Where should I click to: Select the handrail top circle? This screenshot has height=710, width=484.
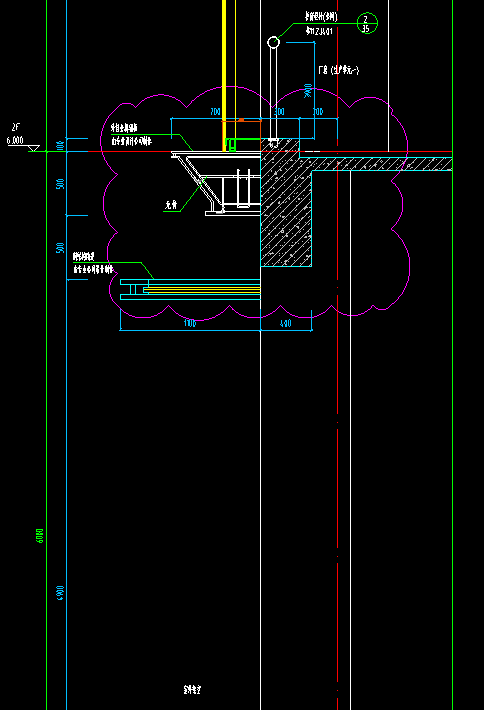pos(273,42)
